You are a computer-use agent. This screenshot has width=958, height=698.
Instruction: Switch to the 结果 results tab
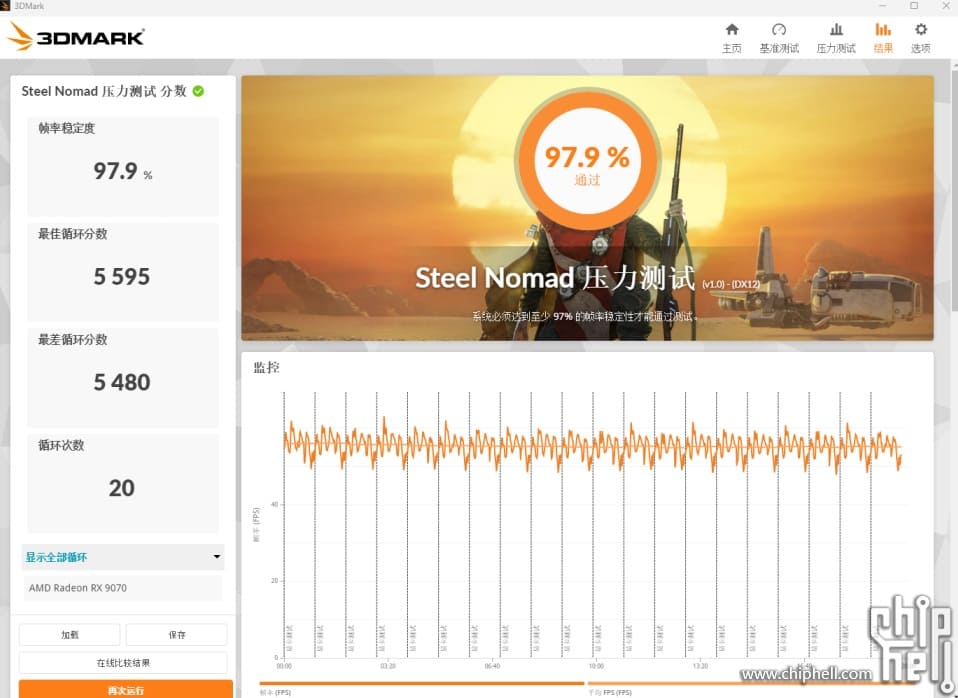click(883, 37)
